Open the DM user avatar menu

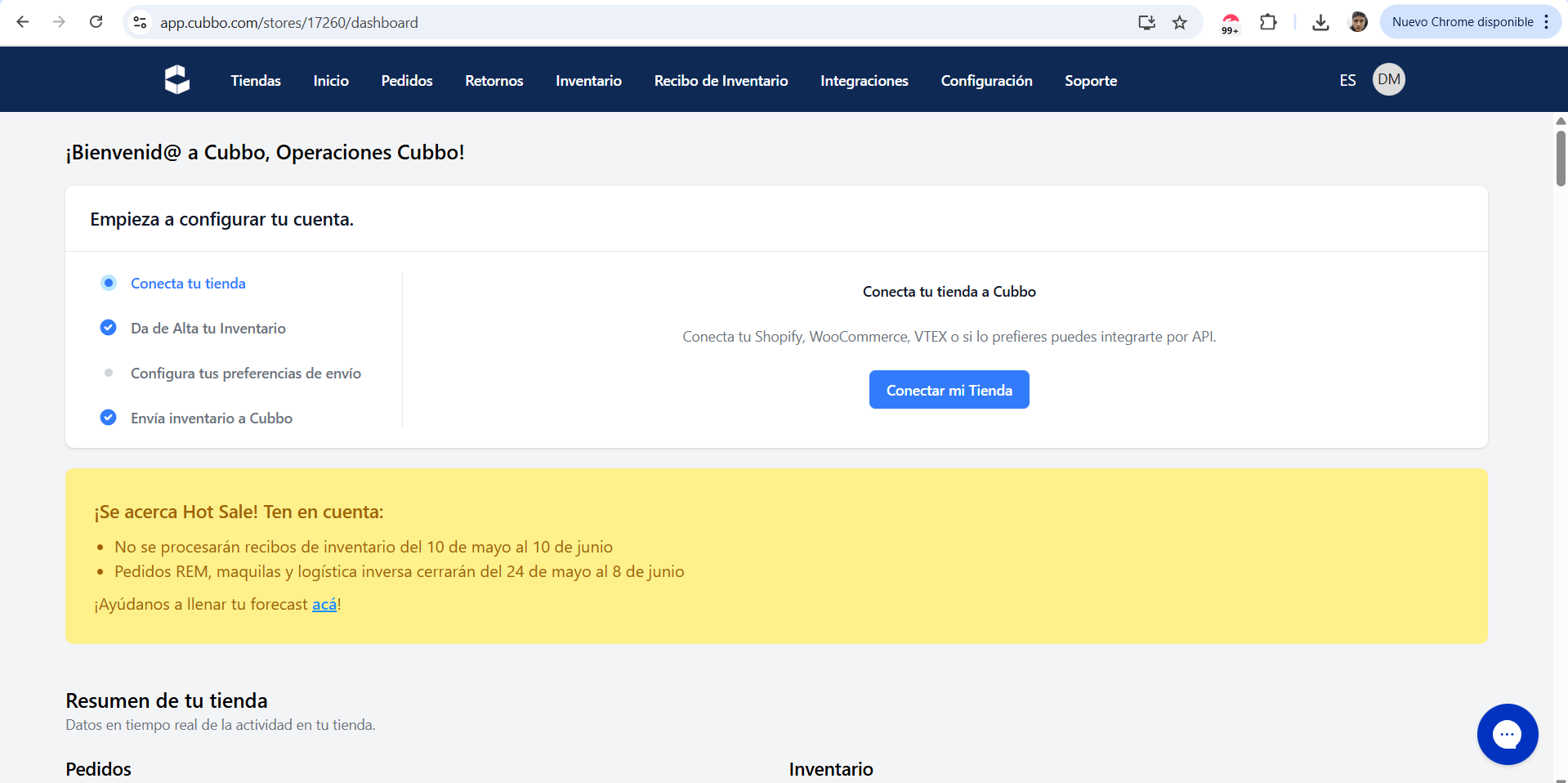[1388, 79]
